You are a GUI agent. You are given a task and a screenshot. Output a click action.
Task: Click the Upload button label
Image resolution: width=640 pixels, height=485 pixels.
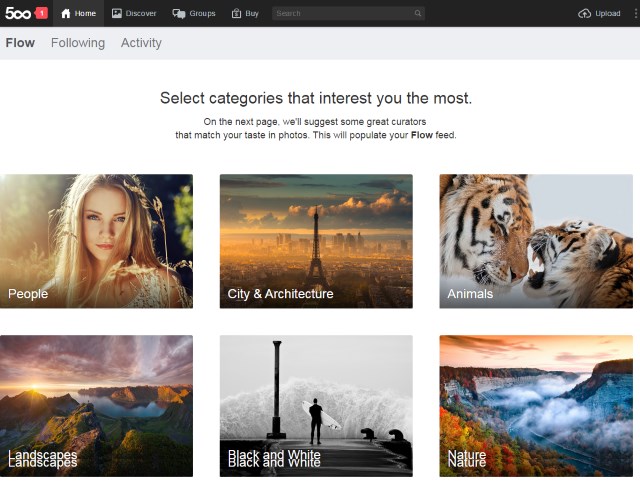coord(608,13)
